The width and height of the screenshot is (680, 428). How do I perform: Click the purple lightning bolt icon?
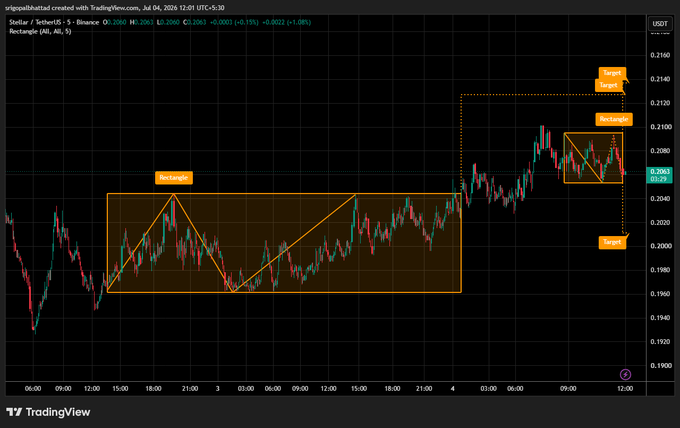(x=625, y=374)
